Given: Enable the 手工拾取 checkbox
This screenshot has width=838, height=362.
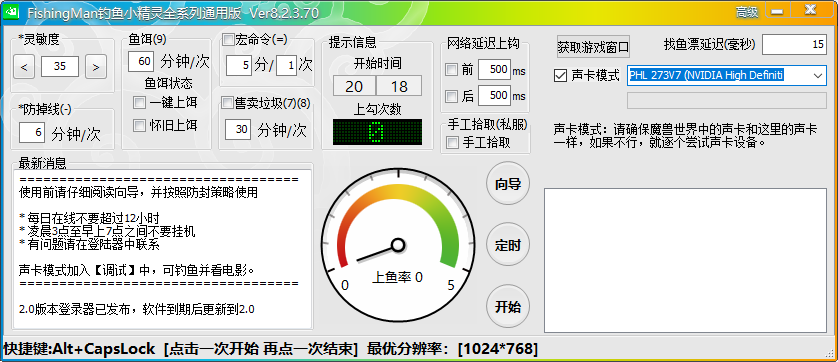Looking at the screenshot, I should tap(452, 142).
